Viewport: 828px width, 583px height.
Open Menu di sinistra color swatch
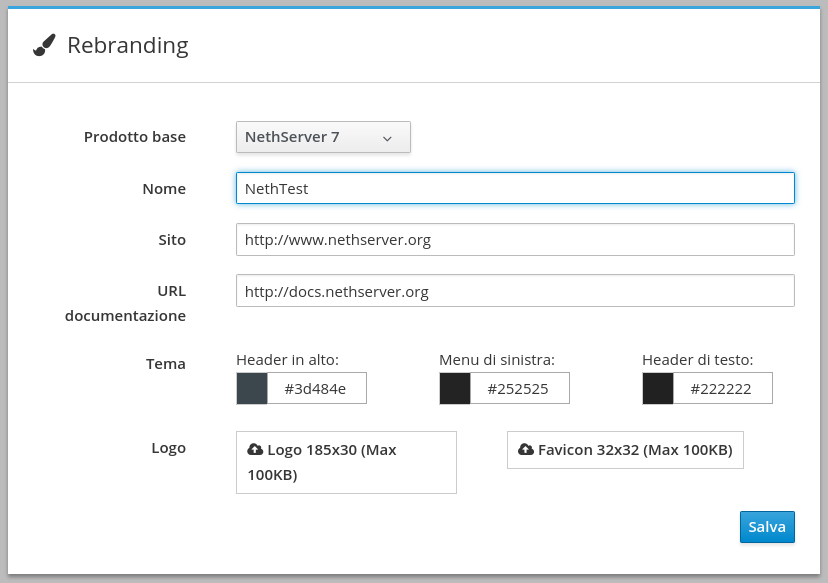point(455,389)
